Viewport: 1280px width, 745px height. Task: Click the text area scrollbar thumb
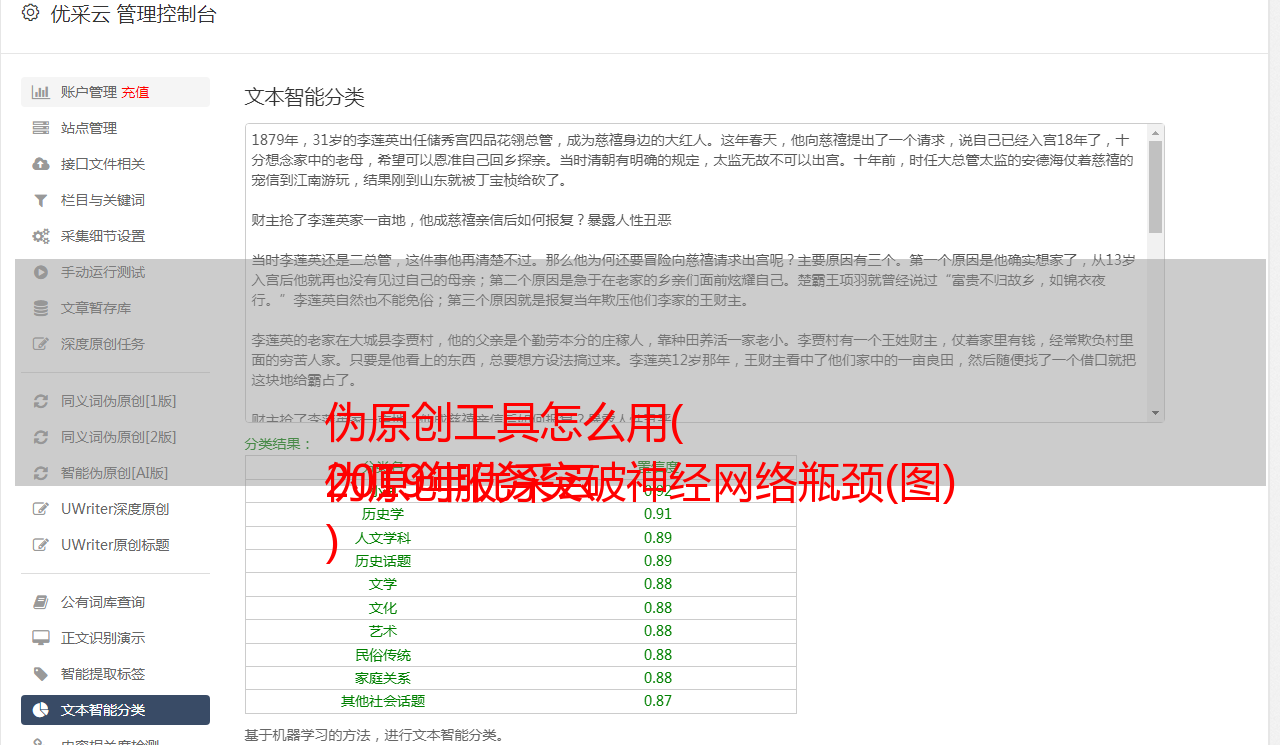click(x=1155, y=187)
